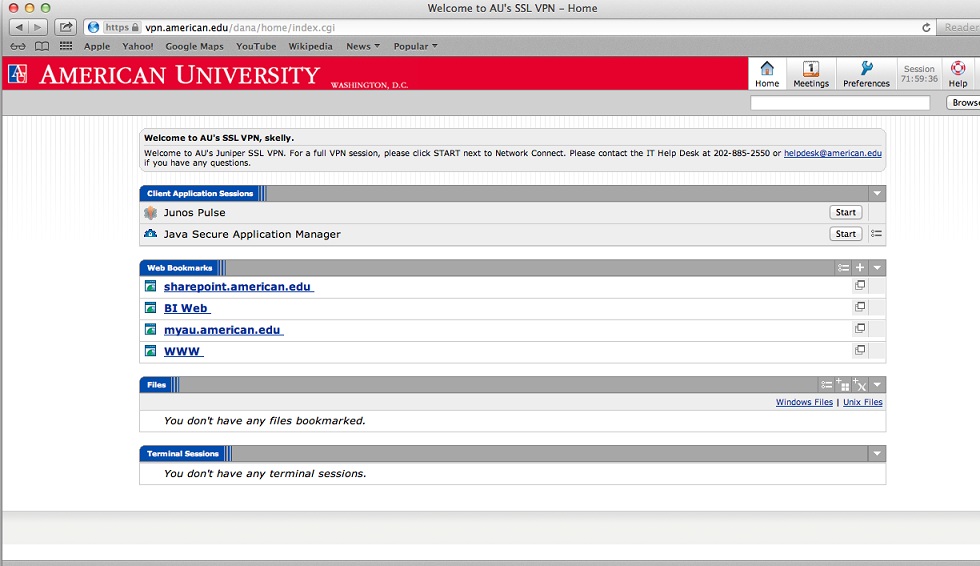Start Junos Pulse session
The image size is (980, 566).
(846, 212)
